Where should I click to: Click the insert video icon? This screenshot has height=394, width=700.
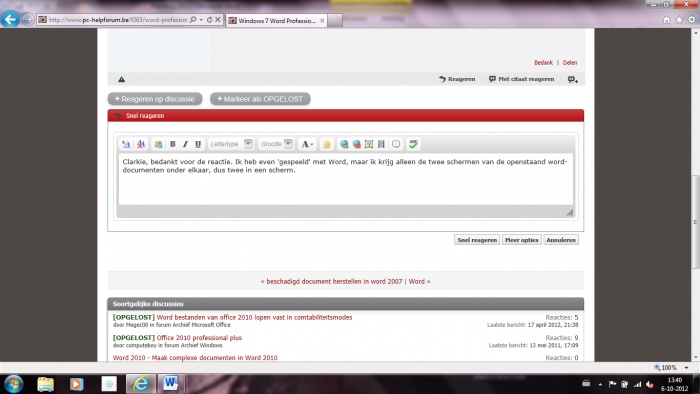pos(381,144)
